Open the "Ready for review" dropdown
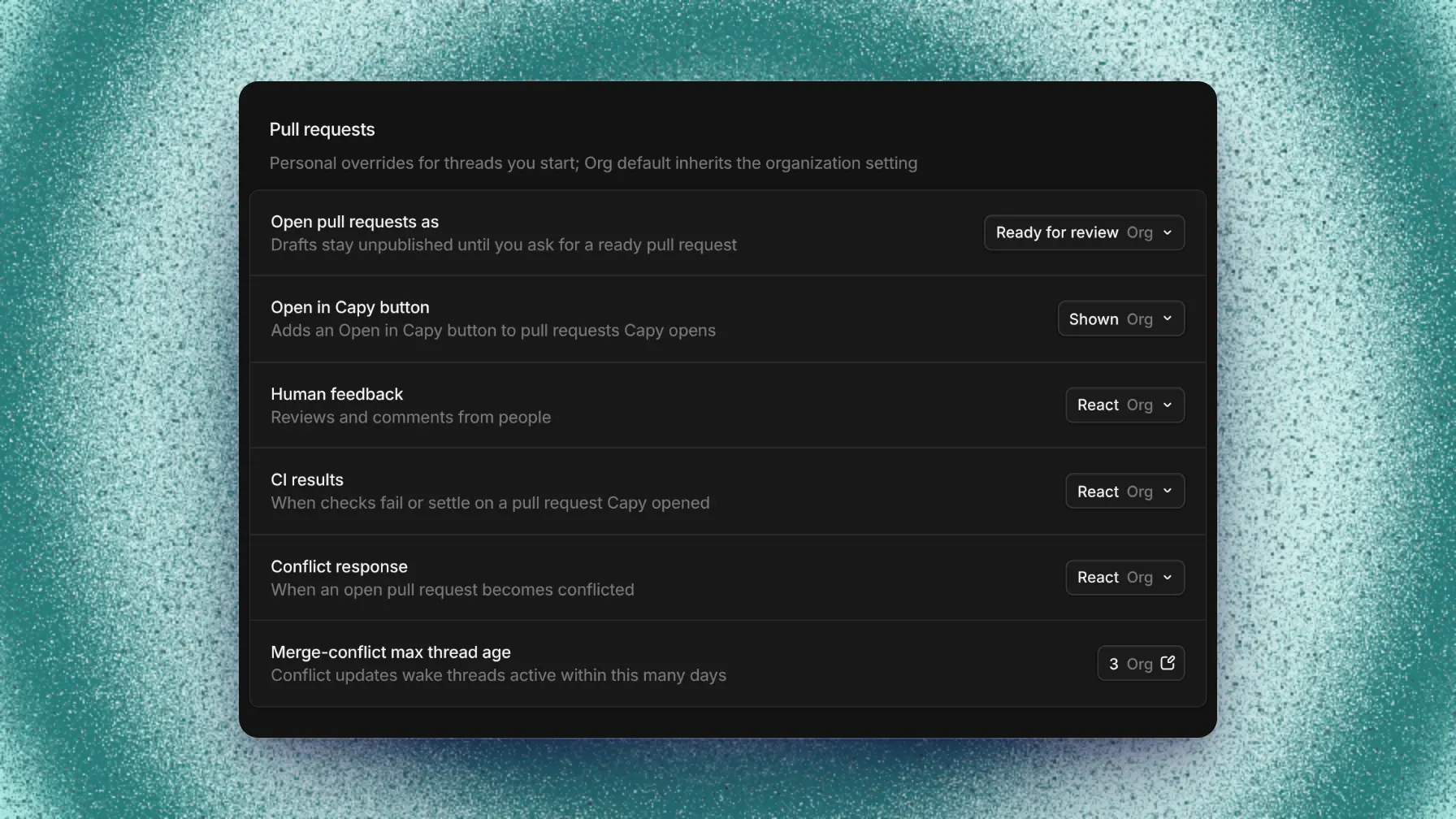This screenshot has height=819, width=1456. [x=1084, y=232]
